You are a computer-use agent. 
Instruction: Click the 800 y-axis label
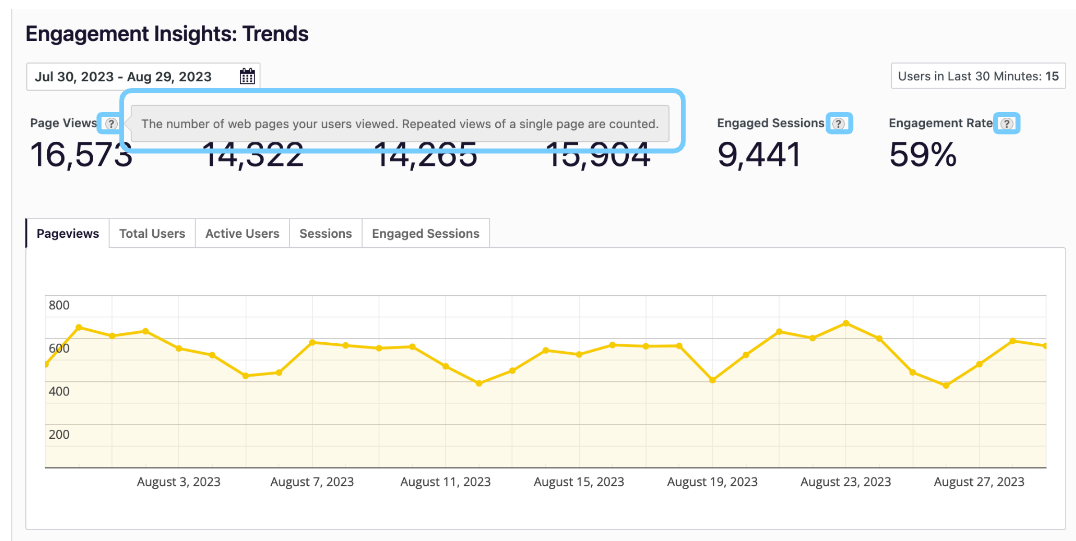pyautogui.click(x=59, y=306)
